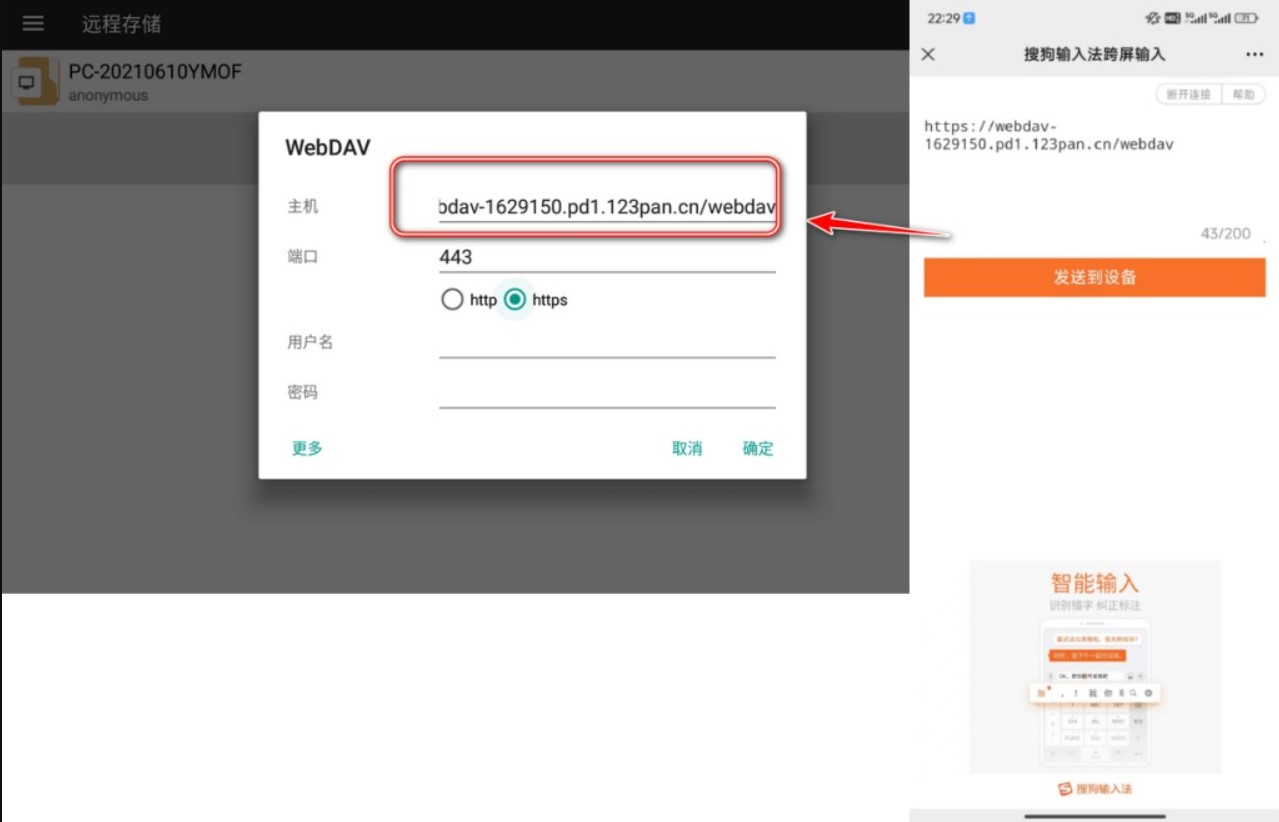
Task: Tap the Sogou input method logo
Action: click(1094, 789)
